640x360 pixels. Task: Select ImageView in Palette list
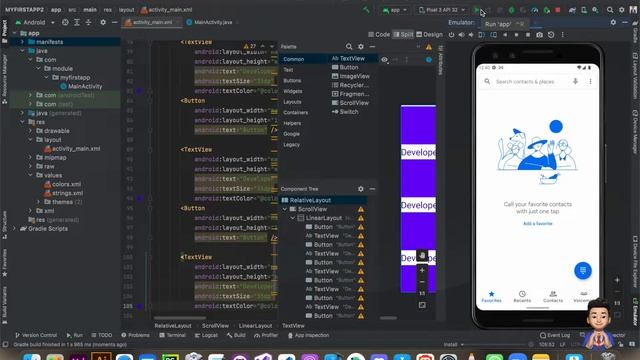[351, 76]
